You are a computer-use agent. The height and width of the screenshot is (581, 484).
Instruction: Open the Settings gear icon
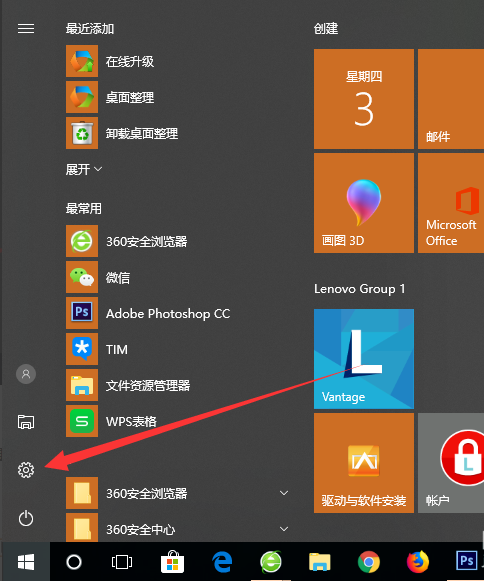[x=26, y=470]
